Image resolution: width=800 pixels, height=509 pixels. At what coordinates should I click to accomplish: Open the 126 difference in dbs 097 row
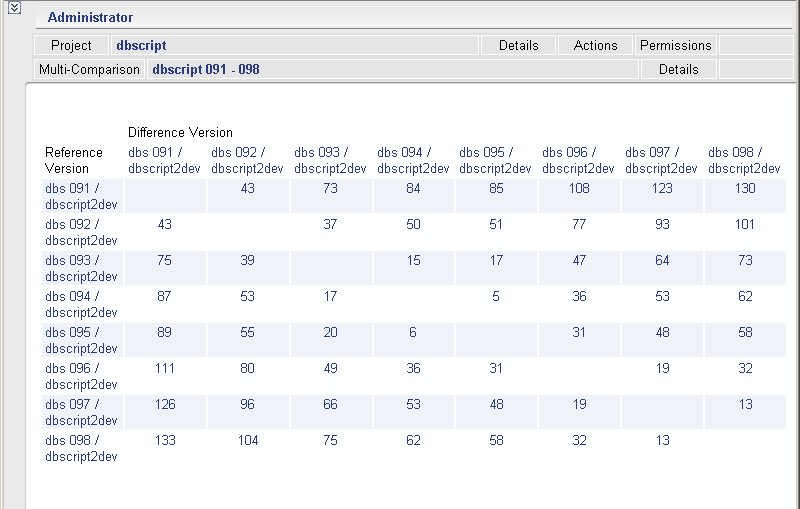[x=165, y=404]
